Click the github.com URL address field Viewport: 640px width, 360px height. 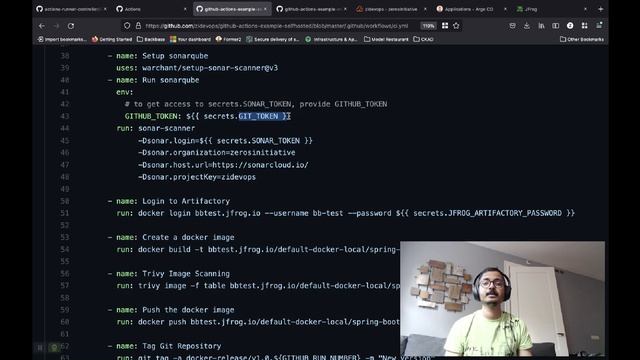click(x=277, y=26)
